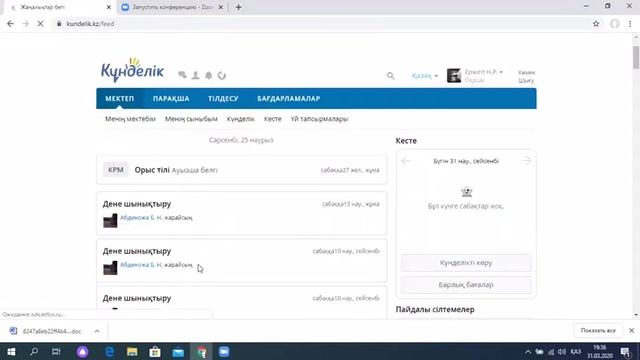Open the friends person icon in header
The height and width of the screenshot is (360, 640).
coord(196,75)
